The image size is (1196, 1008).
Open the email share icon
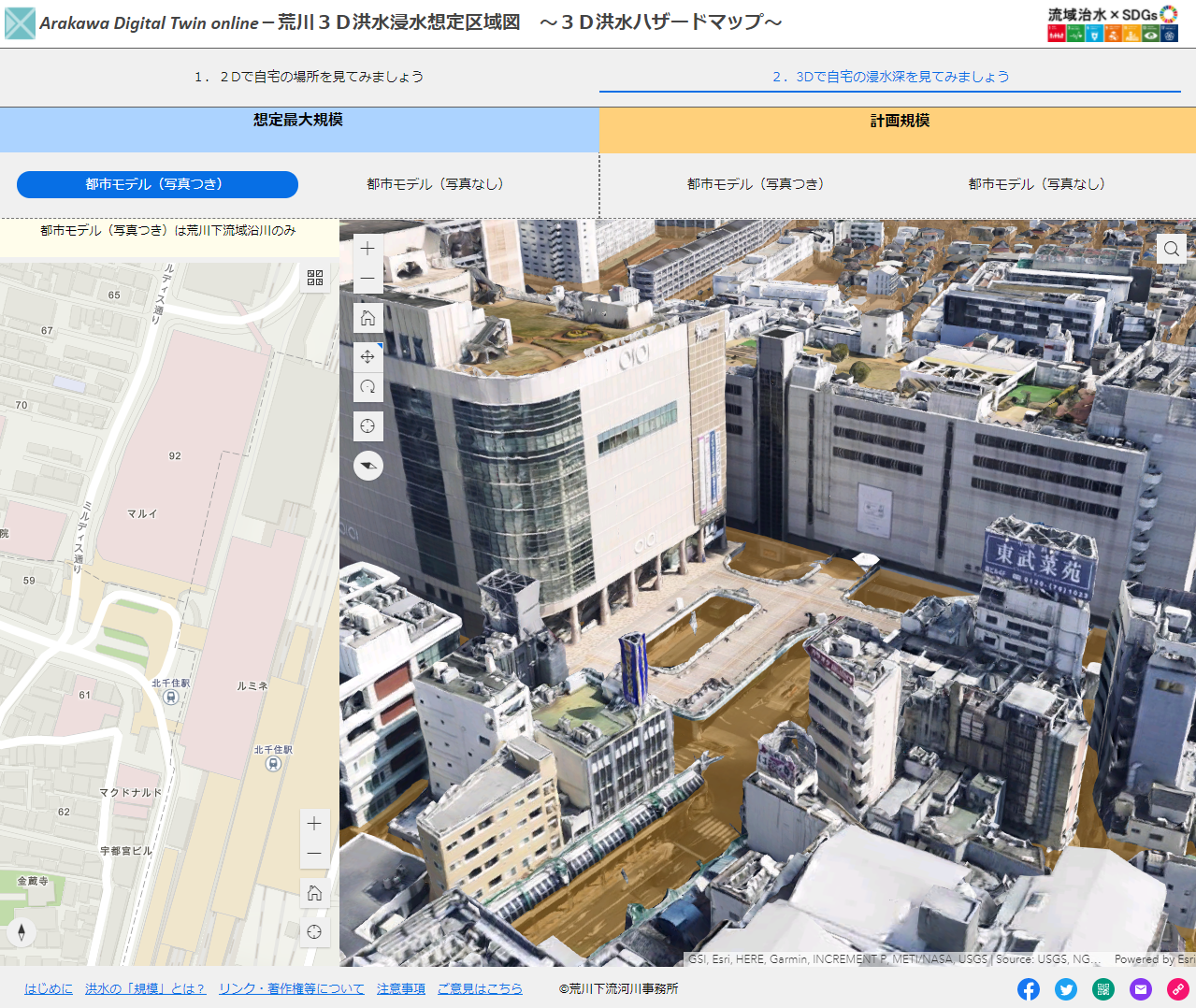(x=1140, y=989)
